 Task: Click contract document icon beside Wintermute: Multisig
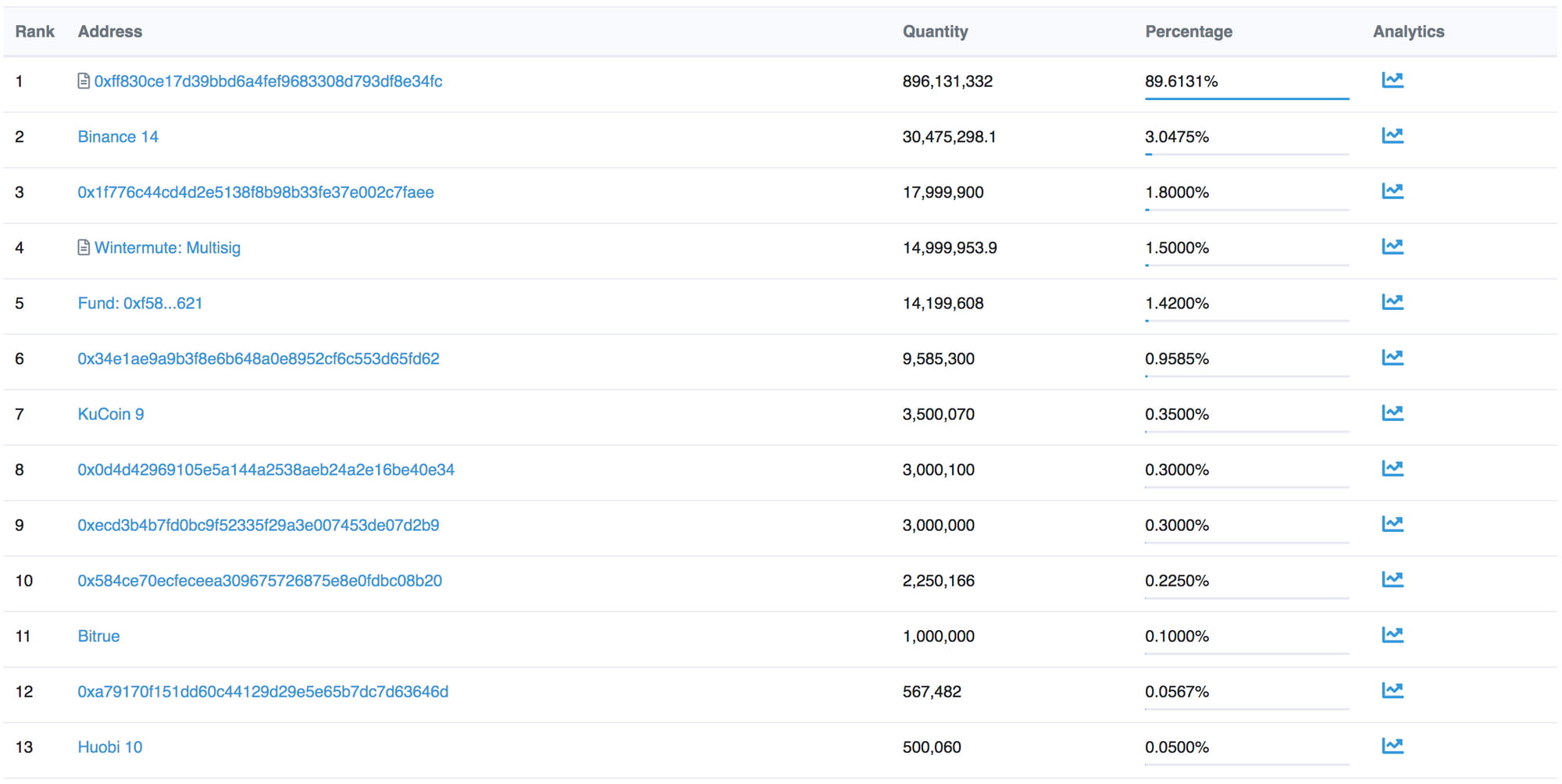(x=84, y=248)
